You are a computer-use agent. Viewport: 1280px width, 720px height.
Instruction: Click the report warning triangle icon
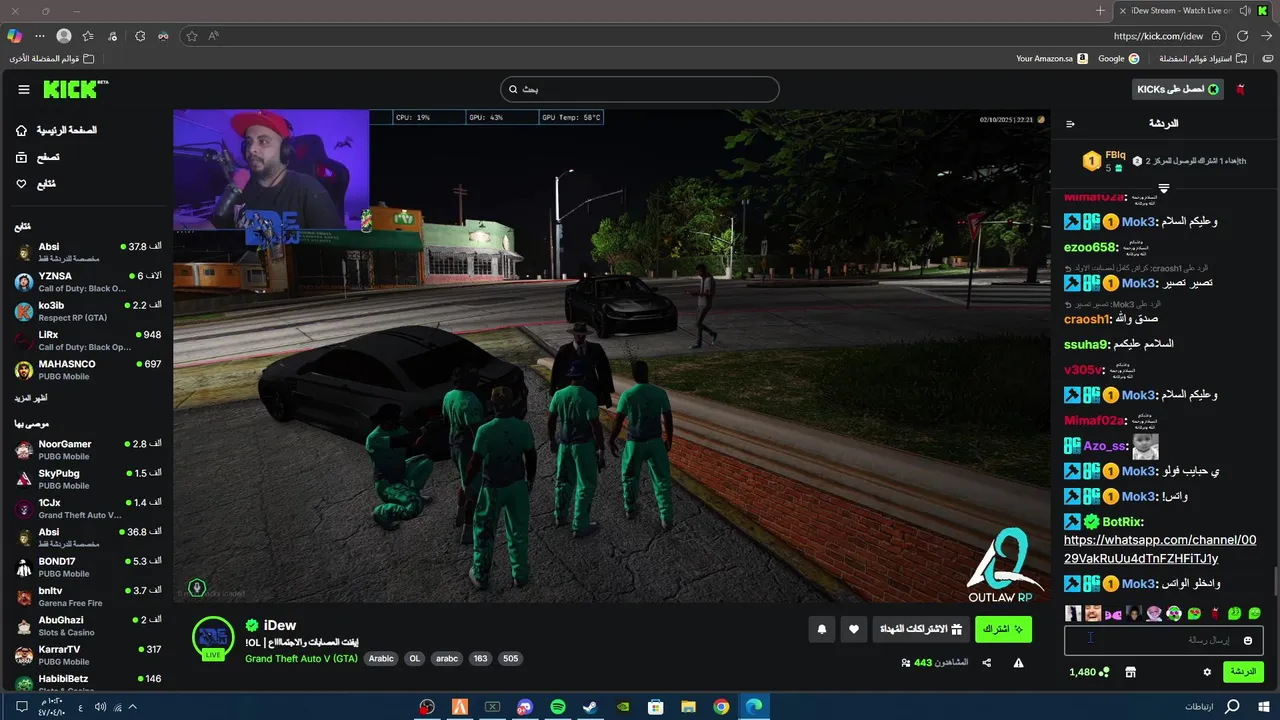coord(1018,663)
